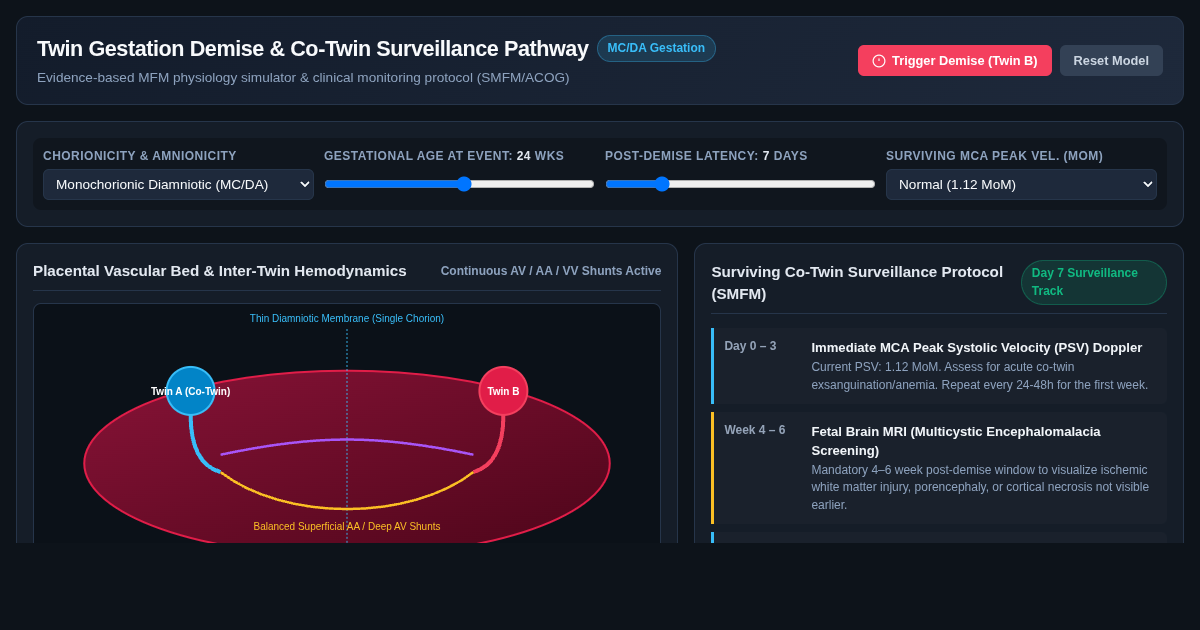Viewport: 1200px width, 630px height.
Task: Adjust the Gestational Age at Event slider
Action: pos(459,184)
